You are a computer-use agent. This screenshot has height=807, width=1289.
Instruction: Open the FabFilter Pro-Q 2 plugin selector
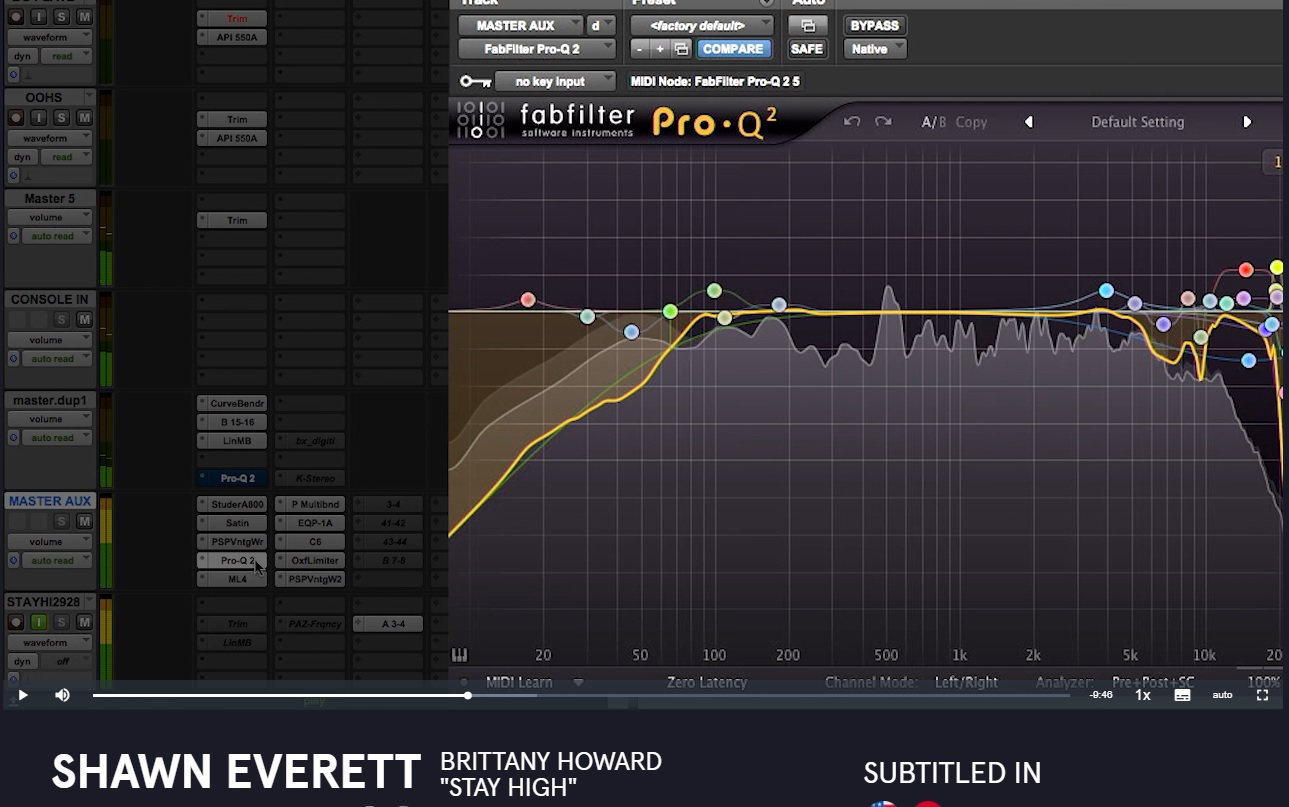point(537,49)
